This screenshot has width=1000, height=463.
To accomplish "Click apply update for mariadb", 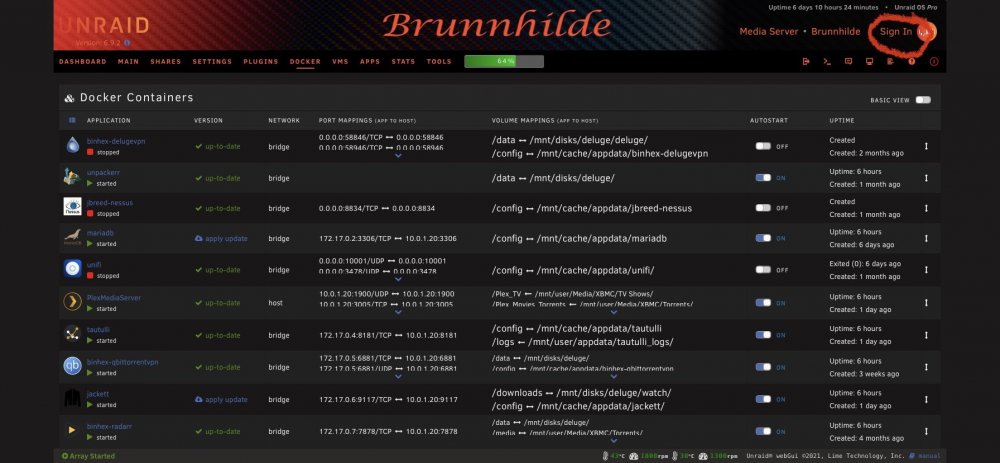I will [x=221, y=239].
